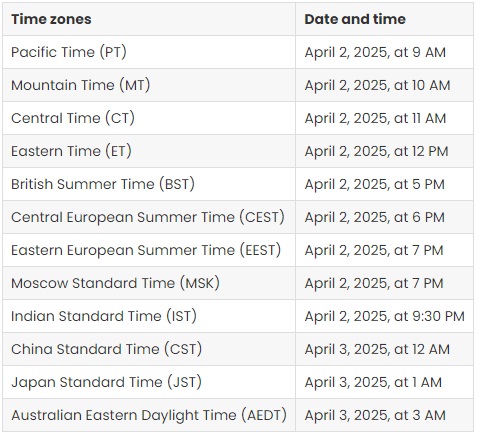This screenshot has height=434, width=477.
Task: Select the April 2, 2025, at 9:30 PM cell
Action: pos(384,316)
